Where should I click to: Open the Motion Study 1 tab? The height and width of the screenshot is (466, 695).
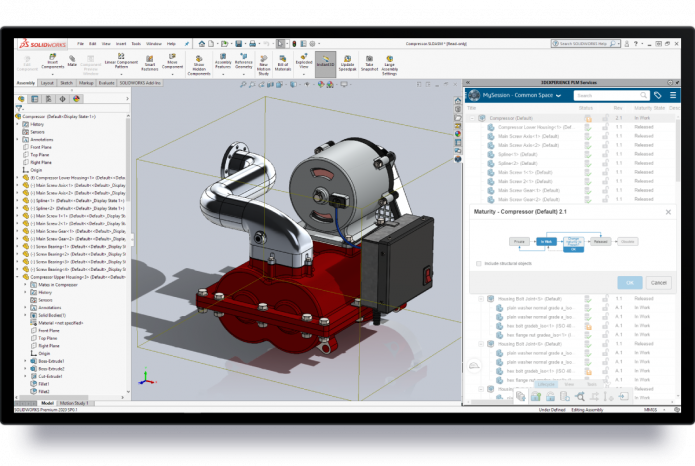[x=74, y=403]
